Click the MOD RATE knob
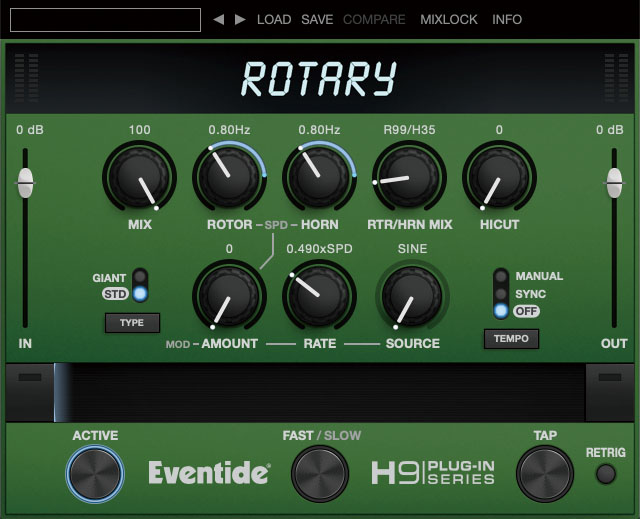 (319, 296)
